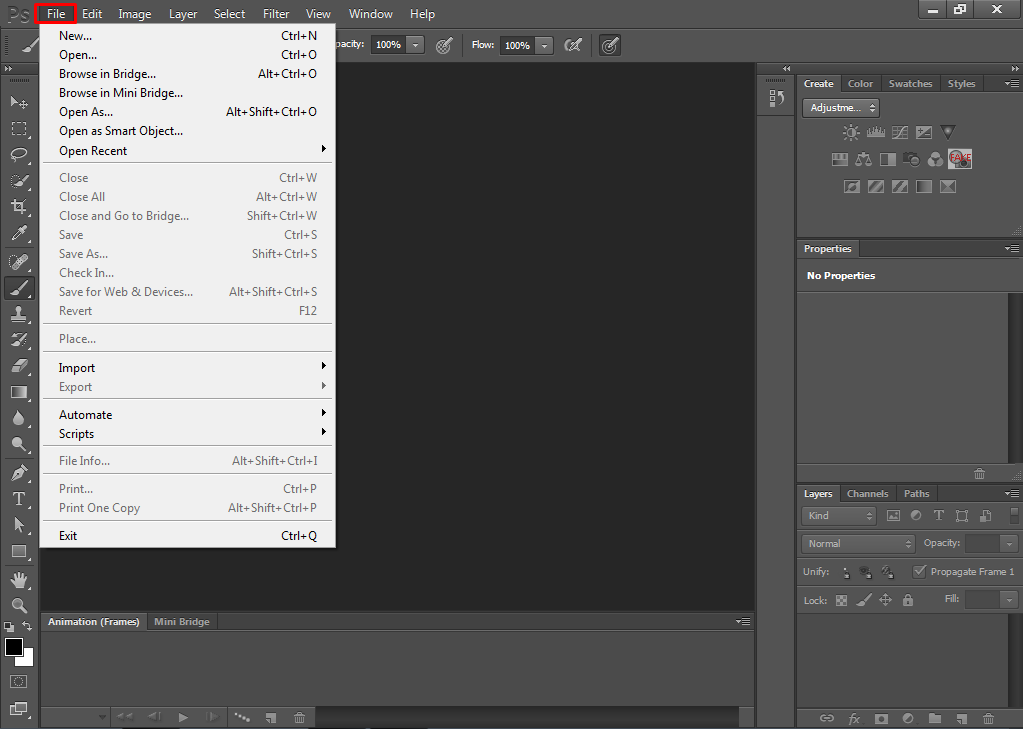Toggle Propagate Frame 1 checkbox
The image size is (1023, 729).
(919, 571)
